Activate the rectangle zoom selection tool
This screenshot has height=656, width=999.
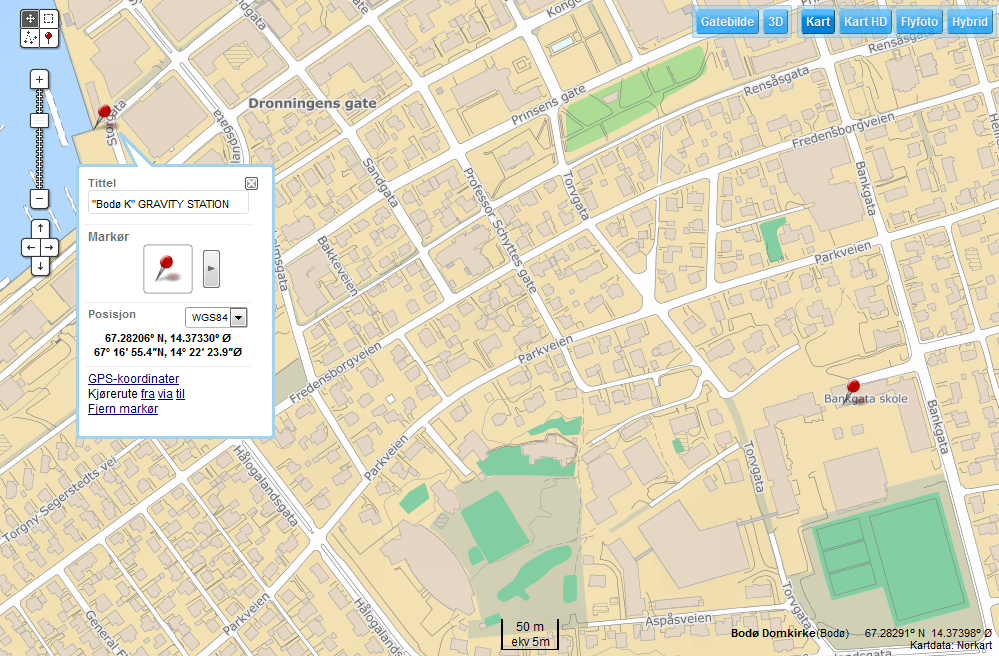click(x=49, y=18)
